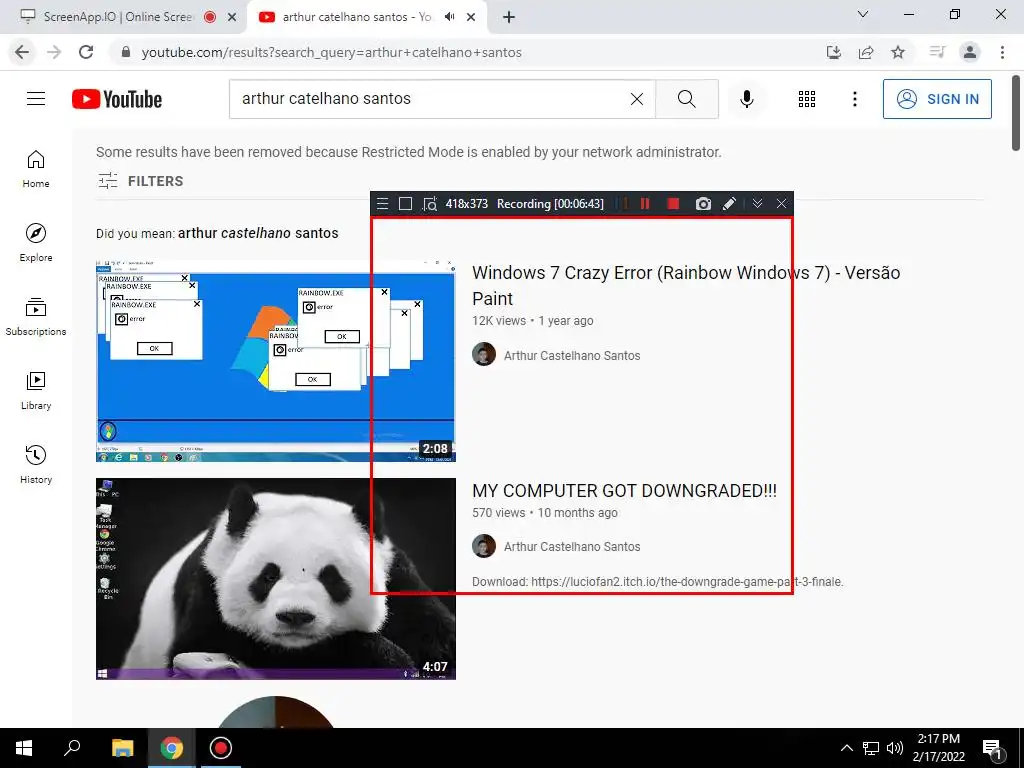Image resolution: width=1024 pixels, height=768 pixels.
Task: Click the address bar URL
Action: (x=332, y=52)
